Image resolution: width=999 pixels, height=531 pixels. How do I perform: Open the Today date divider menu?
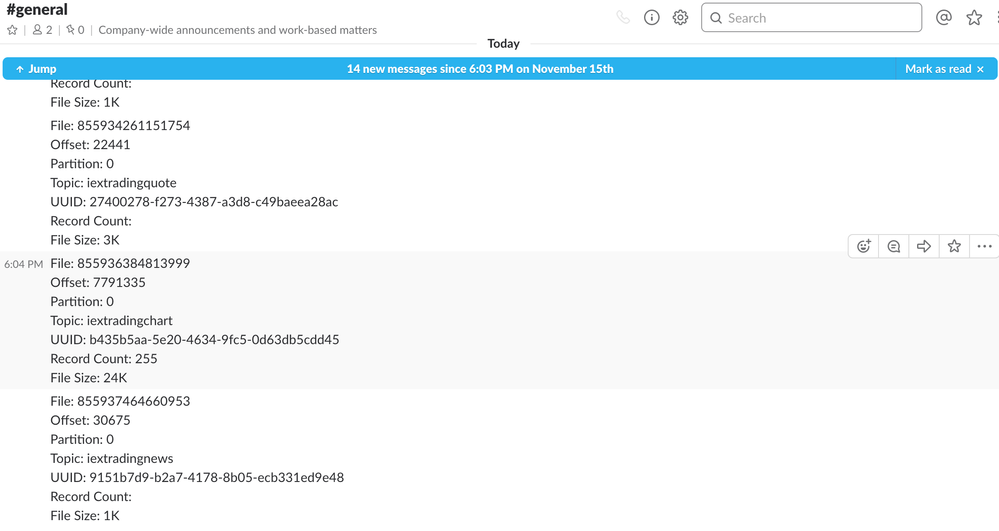point(503,44)
